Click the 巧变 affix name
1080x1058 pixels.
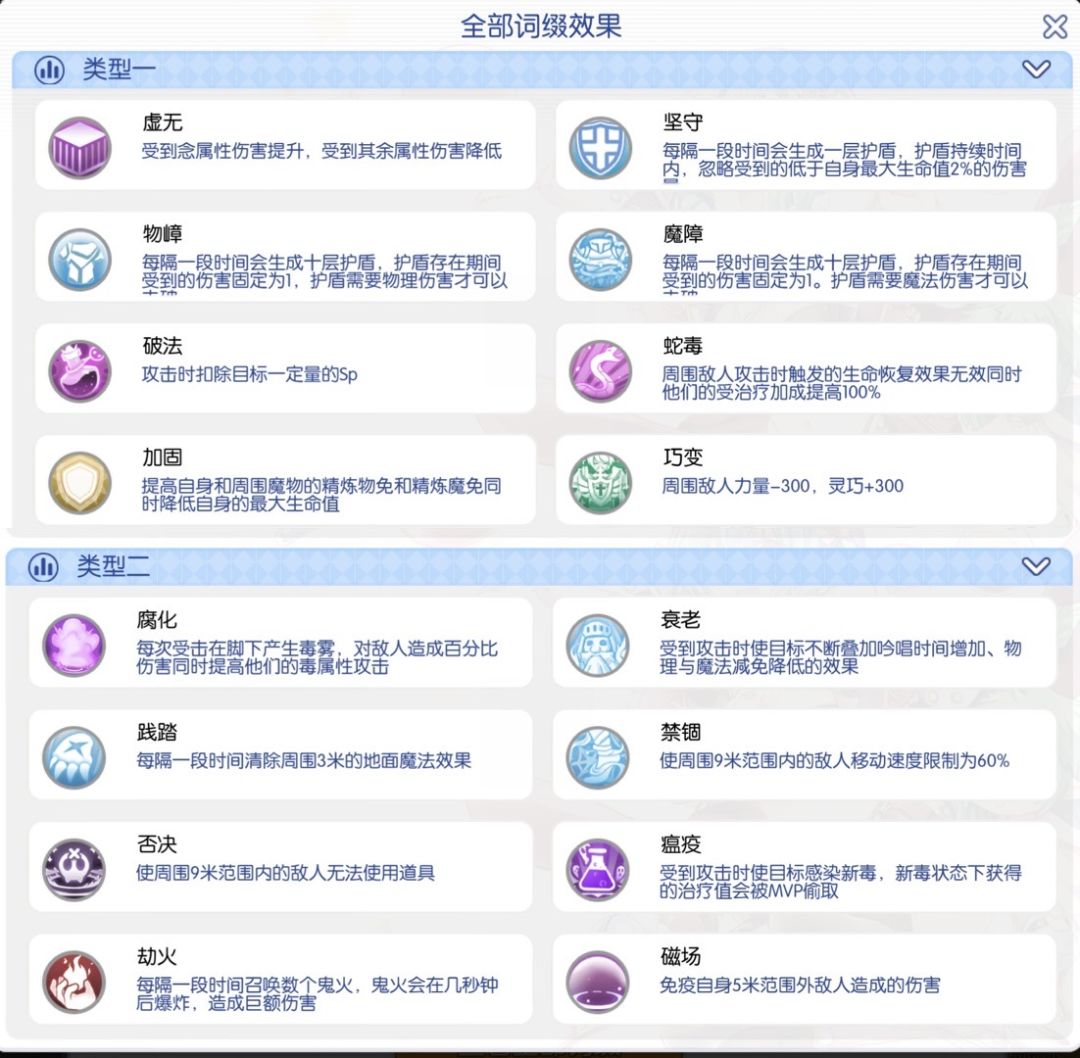click(x=683, y=457)
